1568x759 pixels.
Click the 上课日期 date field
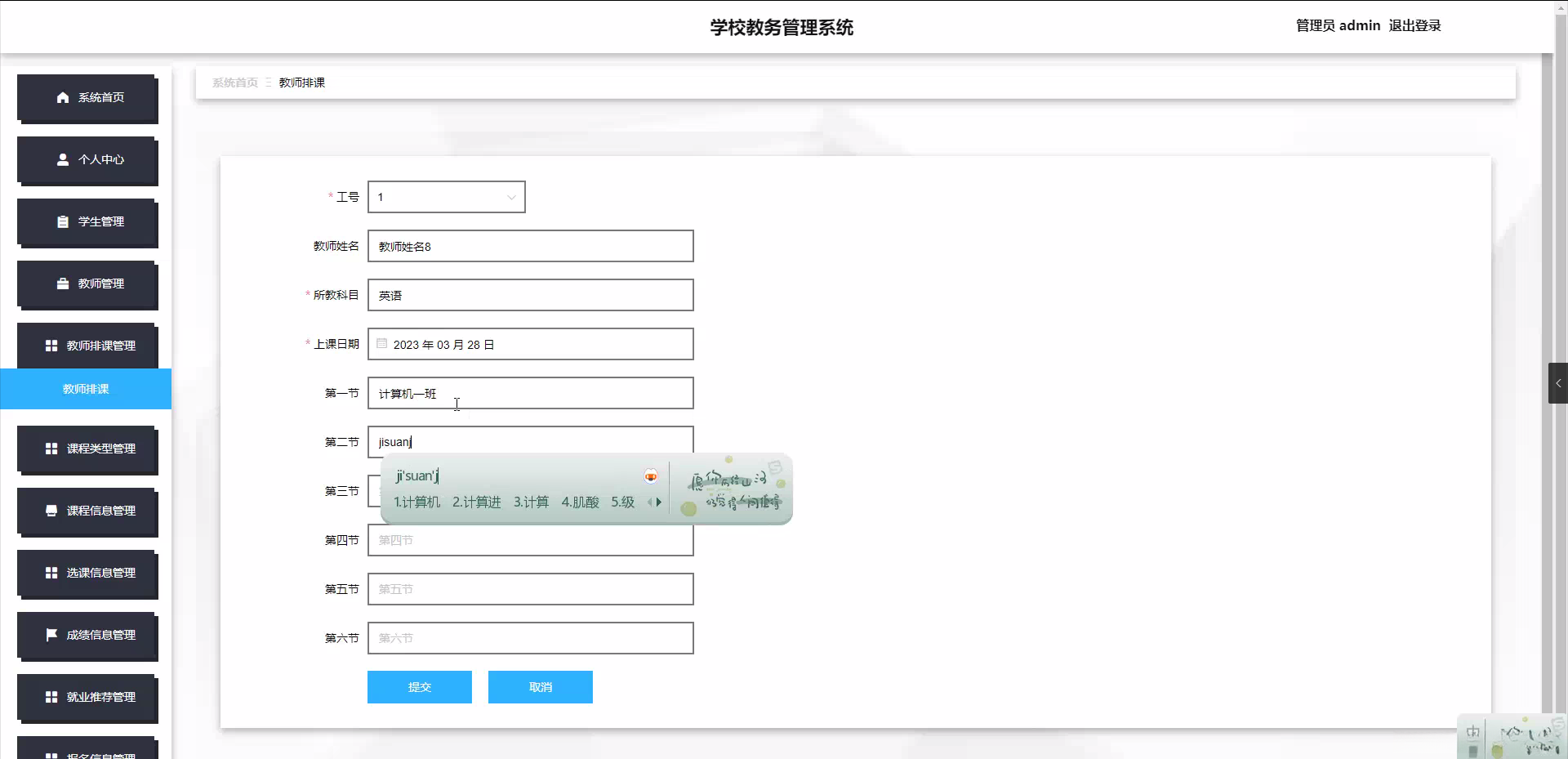pos(531,344)
